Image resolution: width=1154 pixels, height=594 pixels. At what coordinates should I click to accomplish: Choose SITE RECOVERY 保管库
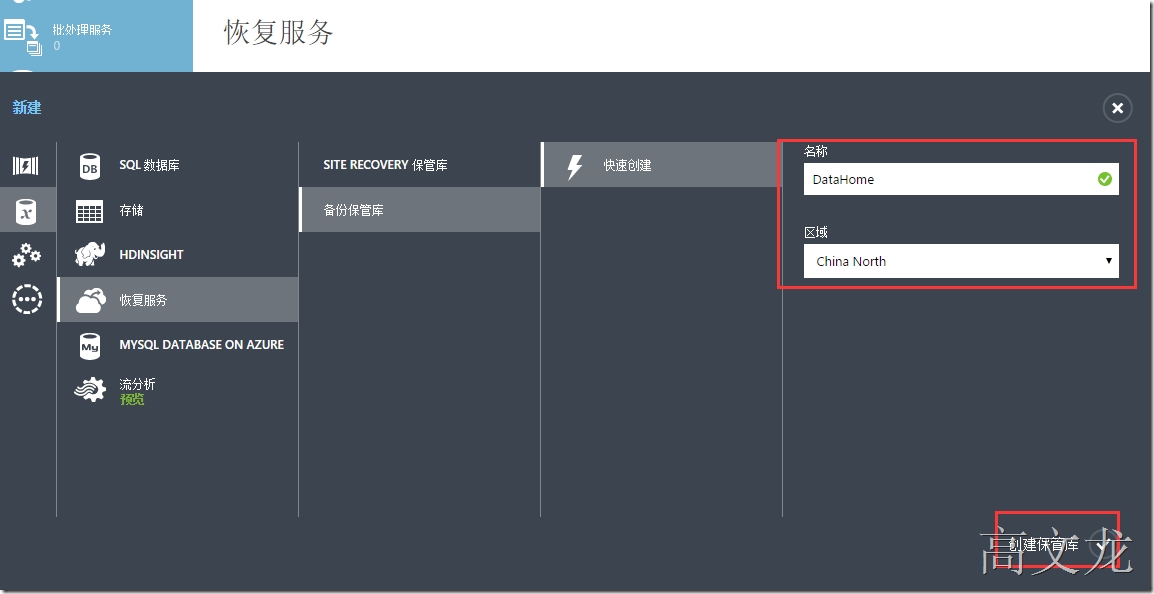pyautogui.click(x=420, y=165)
